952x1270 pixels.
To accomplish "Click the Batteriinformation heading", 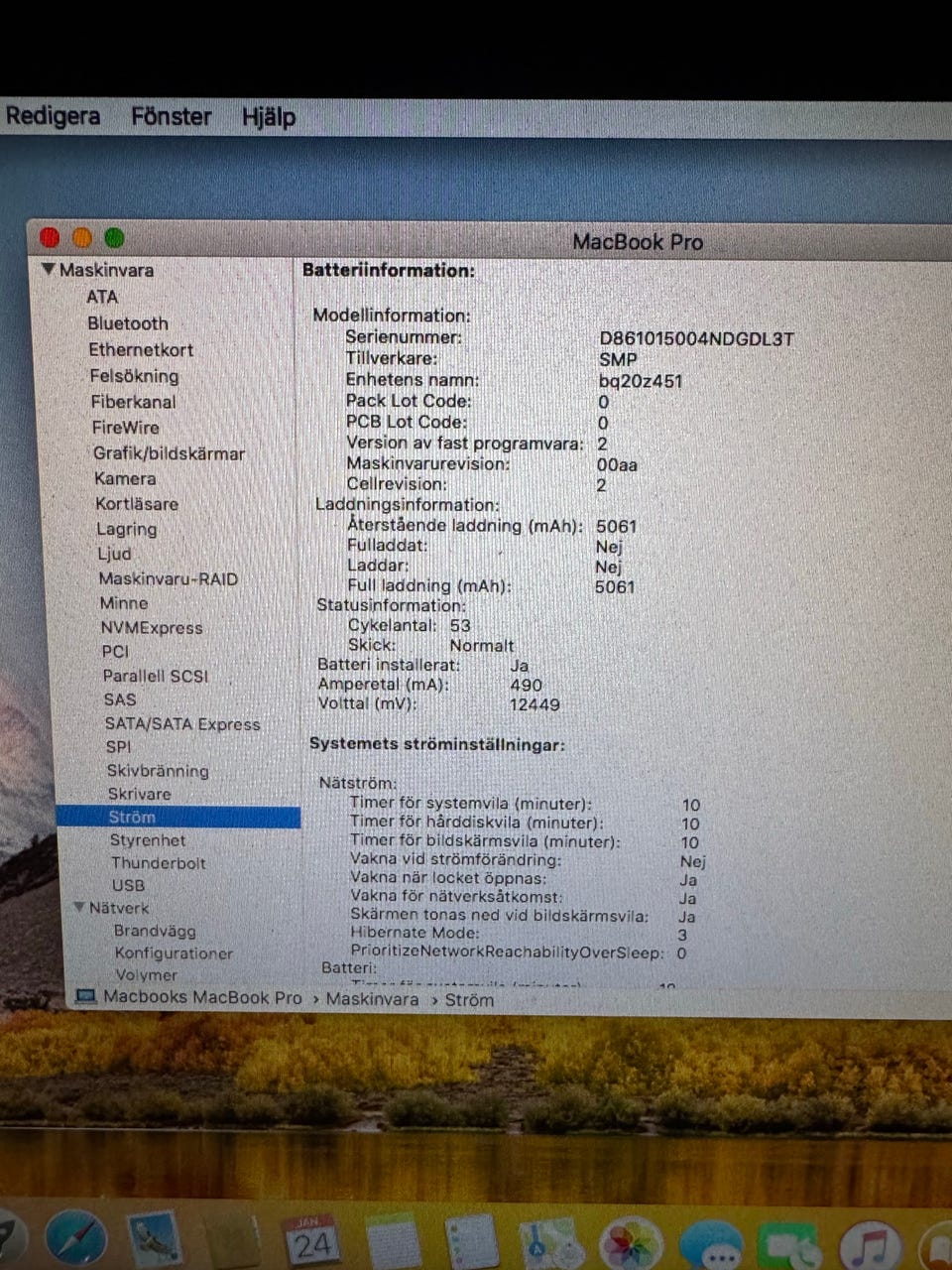I will coord(389,270).
